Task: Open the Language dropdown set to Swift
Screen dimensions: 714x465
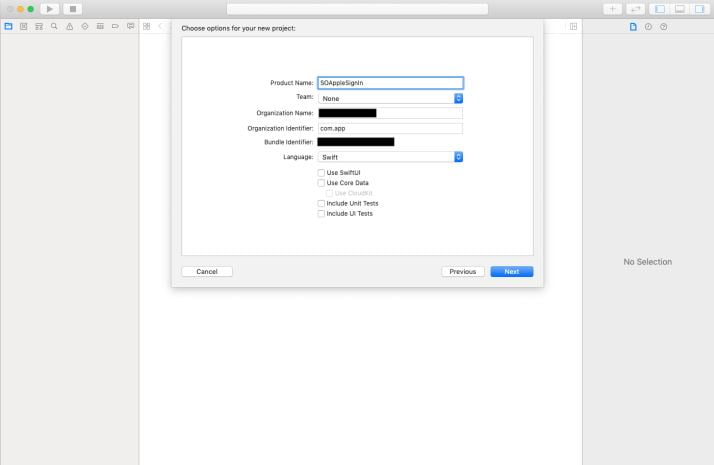Action: coord(390,157)
